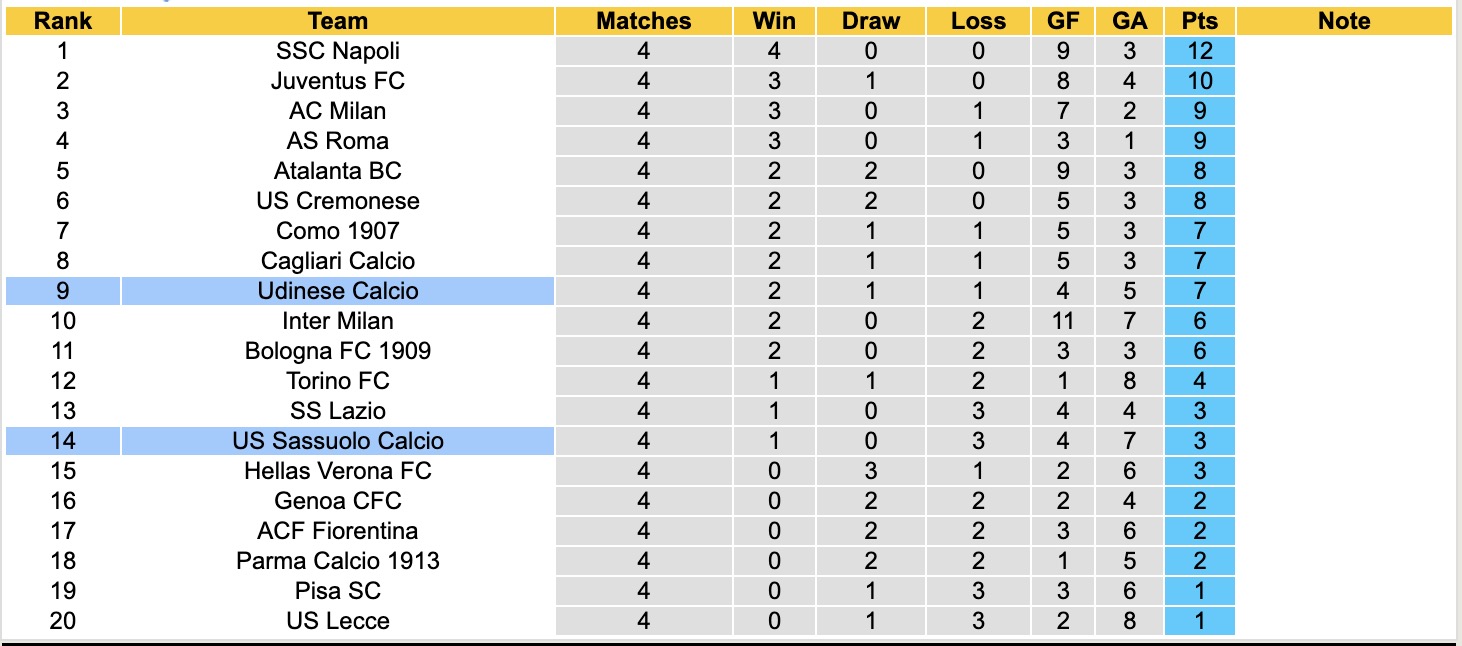Click SSC Napoli's 12 points cell

[x=1199, y=51]
